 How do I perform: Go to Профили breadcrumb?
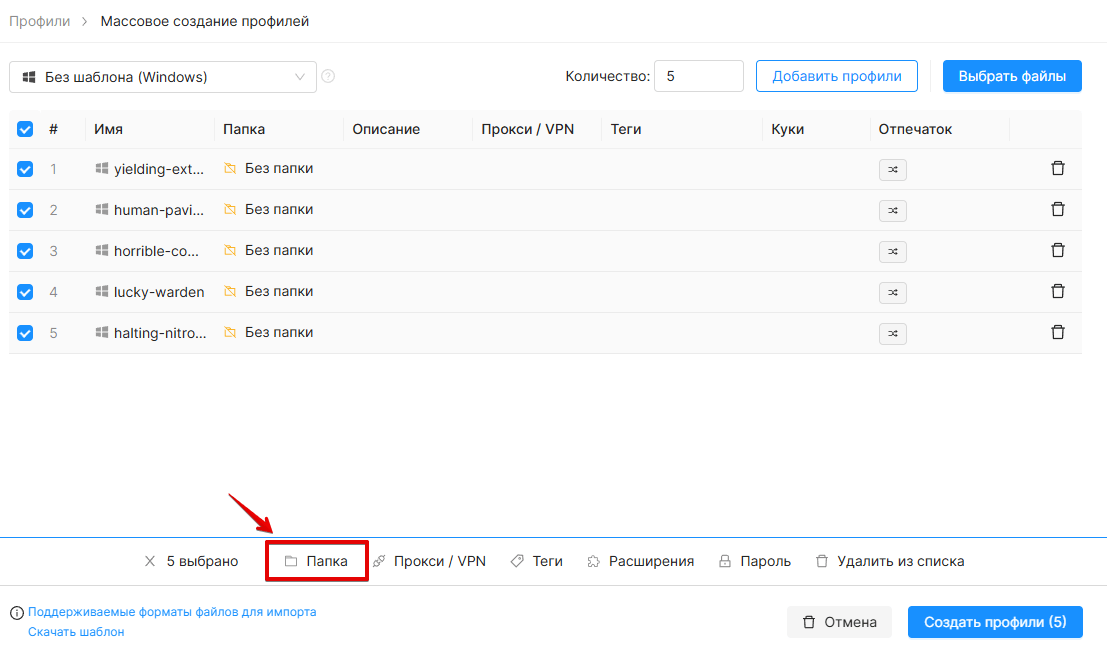click(x=40, y=21)
